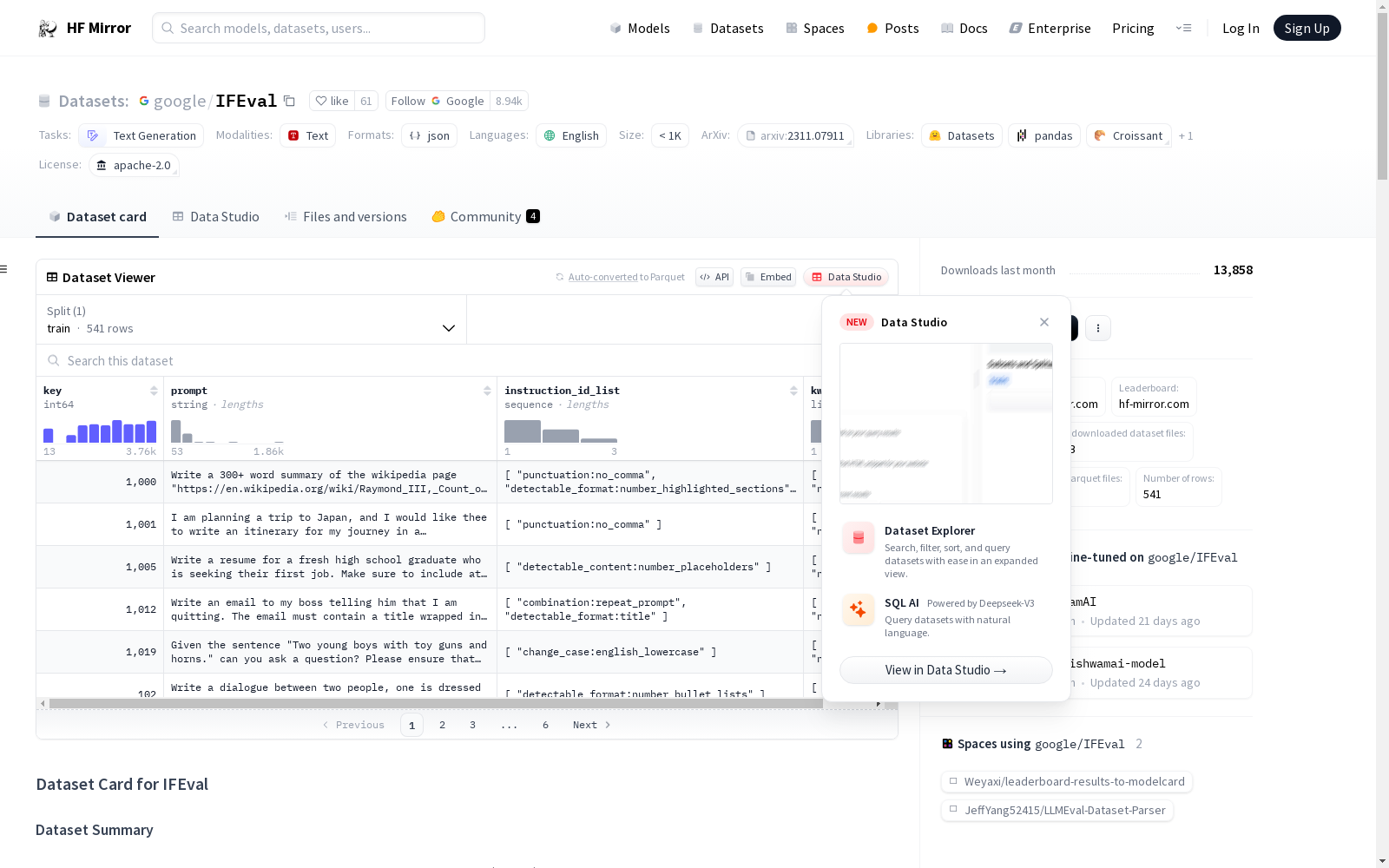Click the prompt length histogram

coord(227,431)
